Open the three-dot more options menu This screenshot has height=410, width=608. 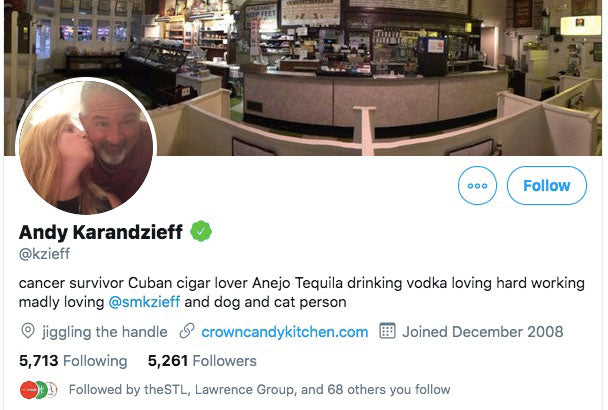477,185
